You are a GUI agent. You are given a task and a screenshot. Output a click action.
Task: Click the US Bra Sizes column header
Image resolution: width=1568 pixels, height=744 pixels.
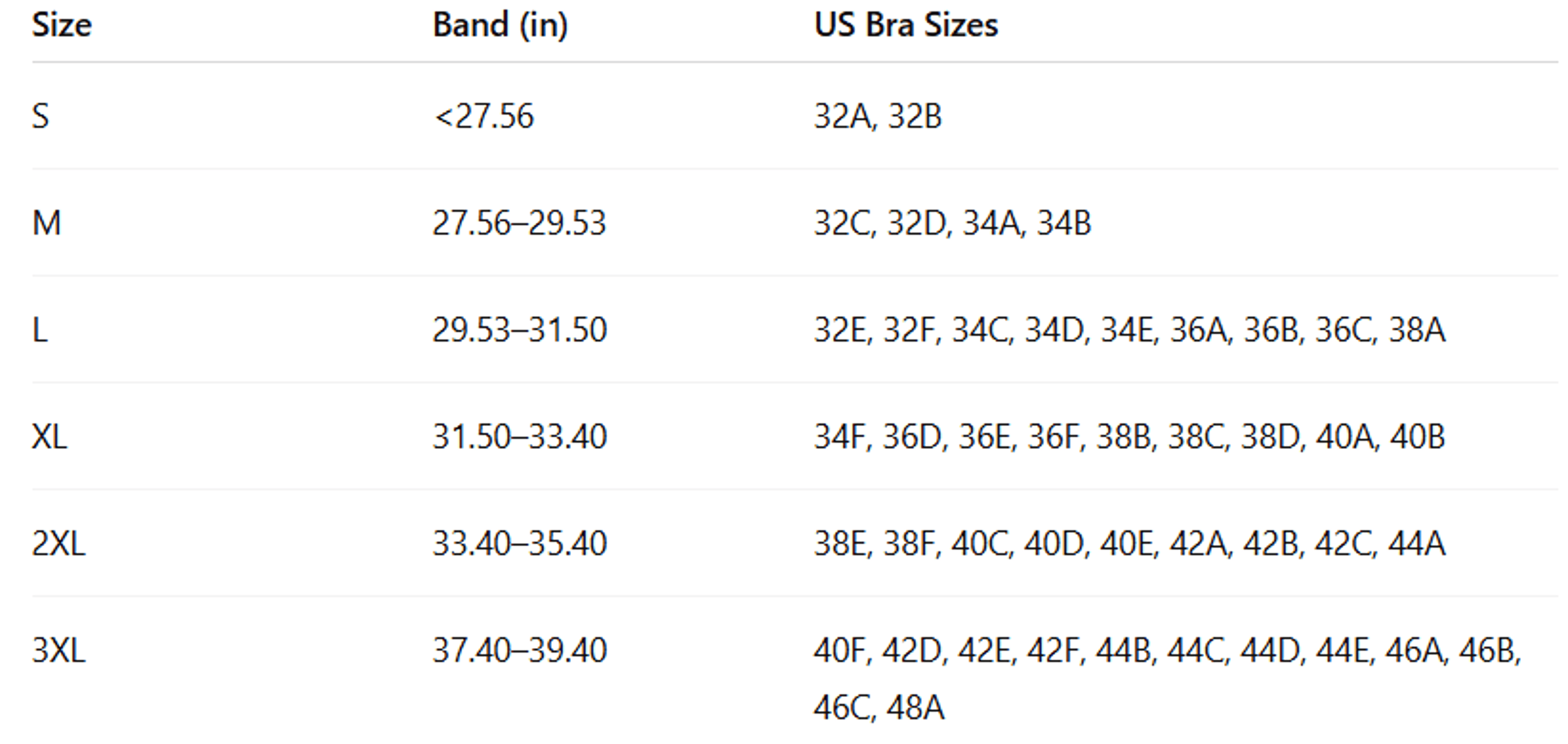tap(906, 26)
